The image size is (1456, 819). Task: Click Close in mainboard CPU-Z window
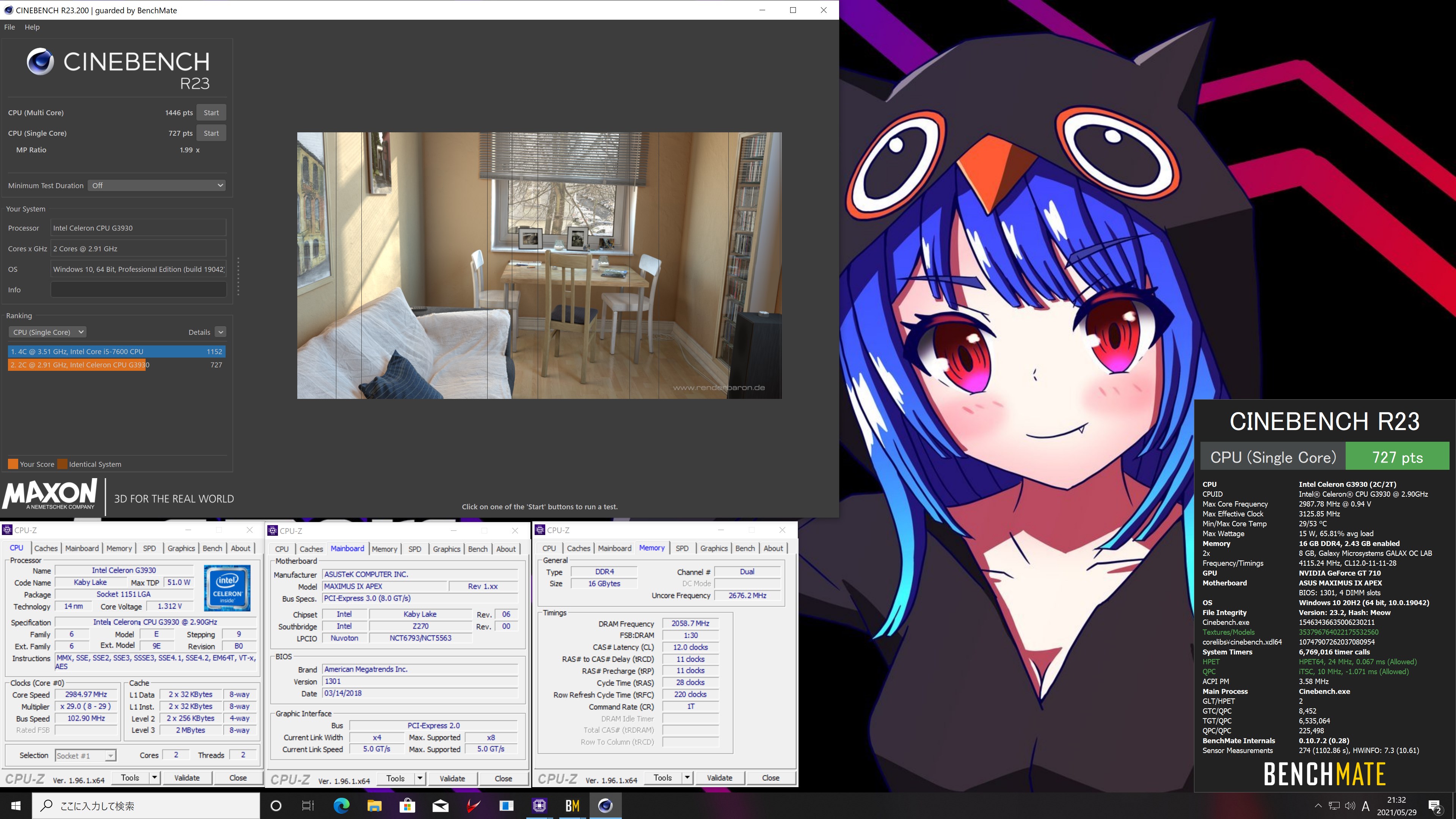[x=504, y=778]
